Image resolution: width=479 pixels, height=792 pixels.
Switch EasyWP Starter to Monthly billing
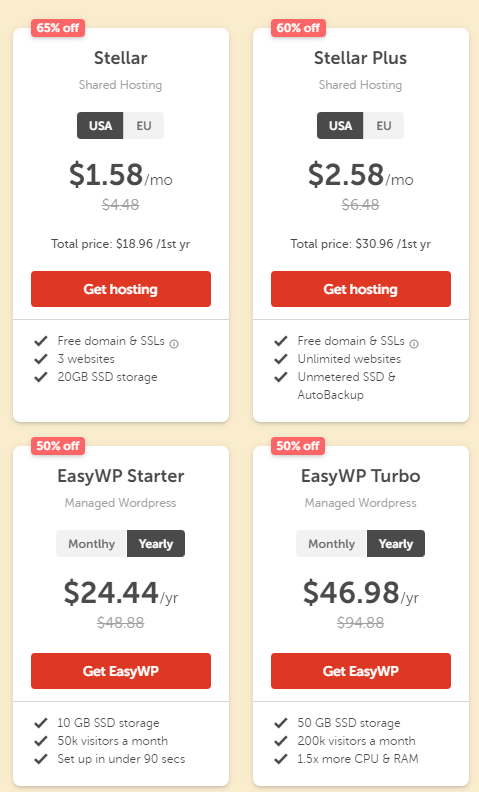(91, 543)
